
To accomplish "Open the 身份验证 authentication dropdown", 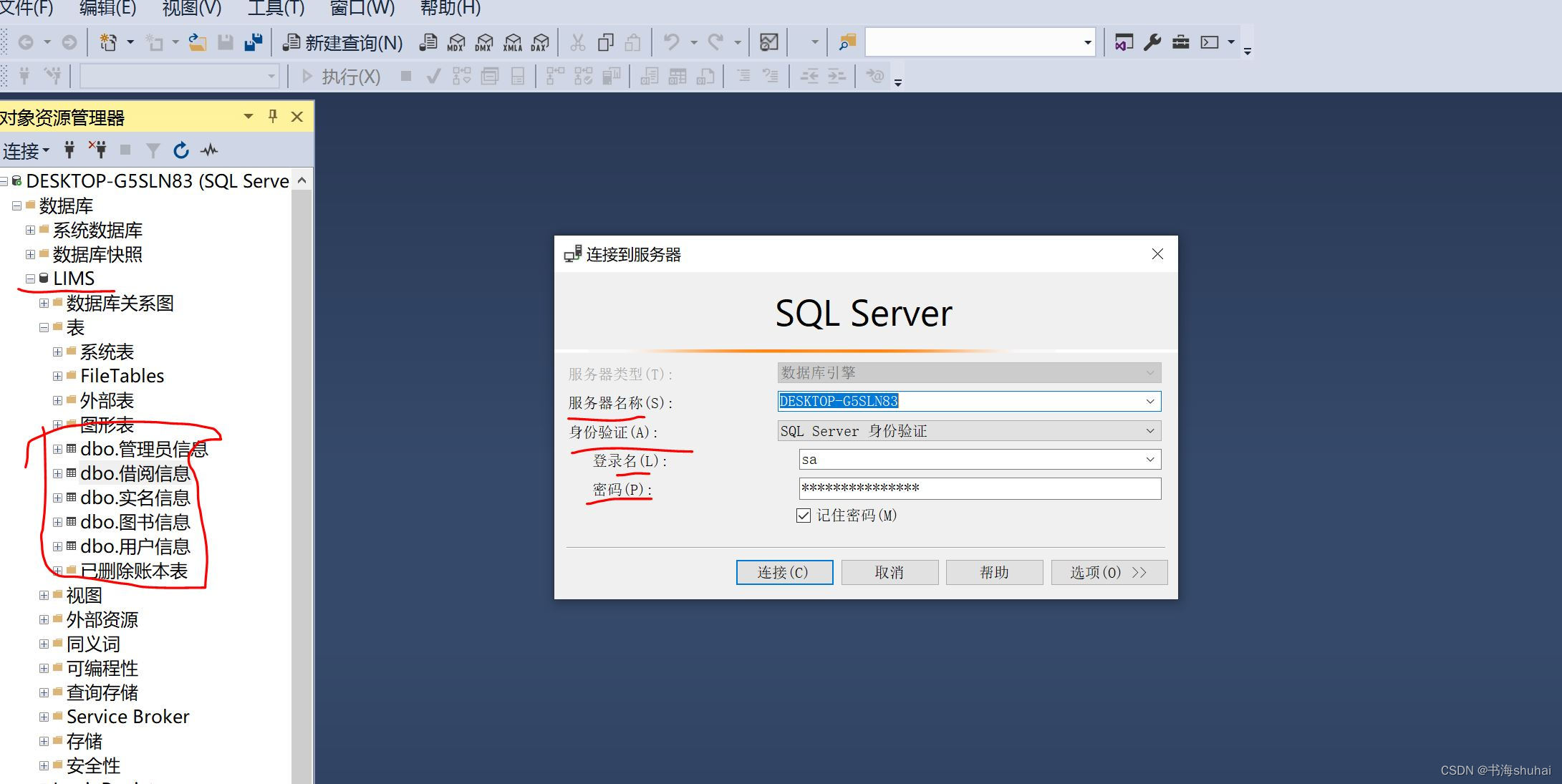I will [x=1150, y=430].
